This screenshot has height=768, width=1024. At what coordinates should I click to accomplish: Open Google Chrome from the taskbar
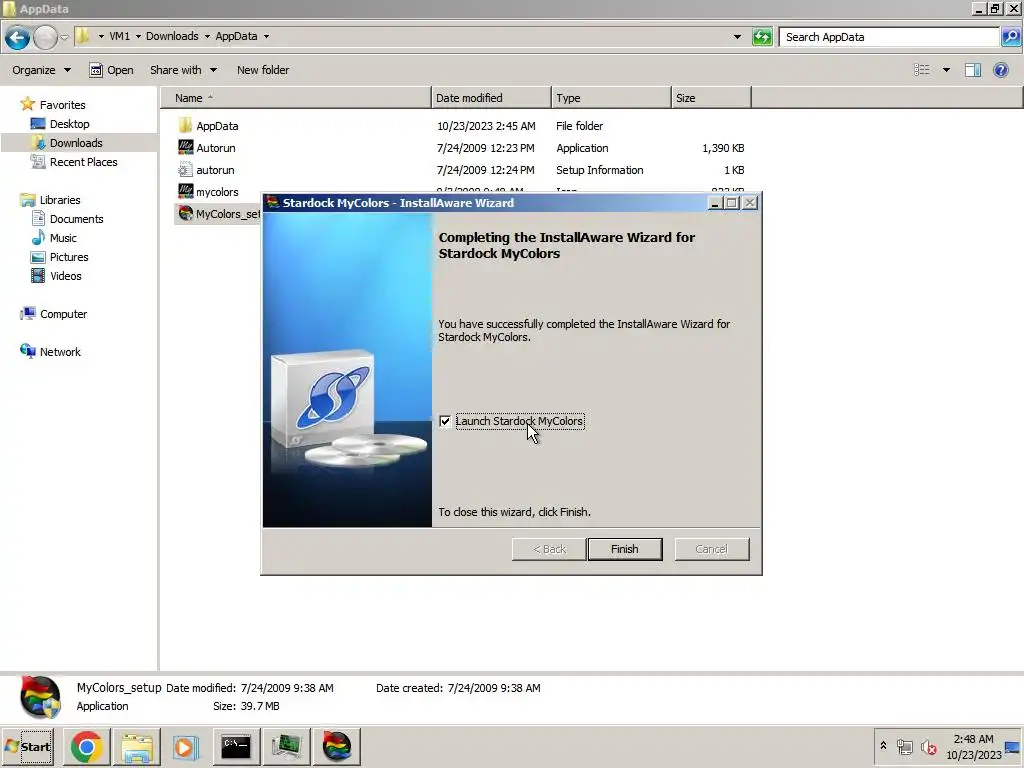tap(87, 746)
